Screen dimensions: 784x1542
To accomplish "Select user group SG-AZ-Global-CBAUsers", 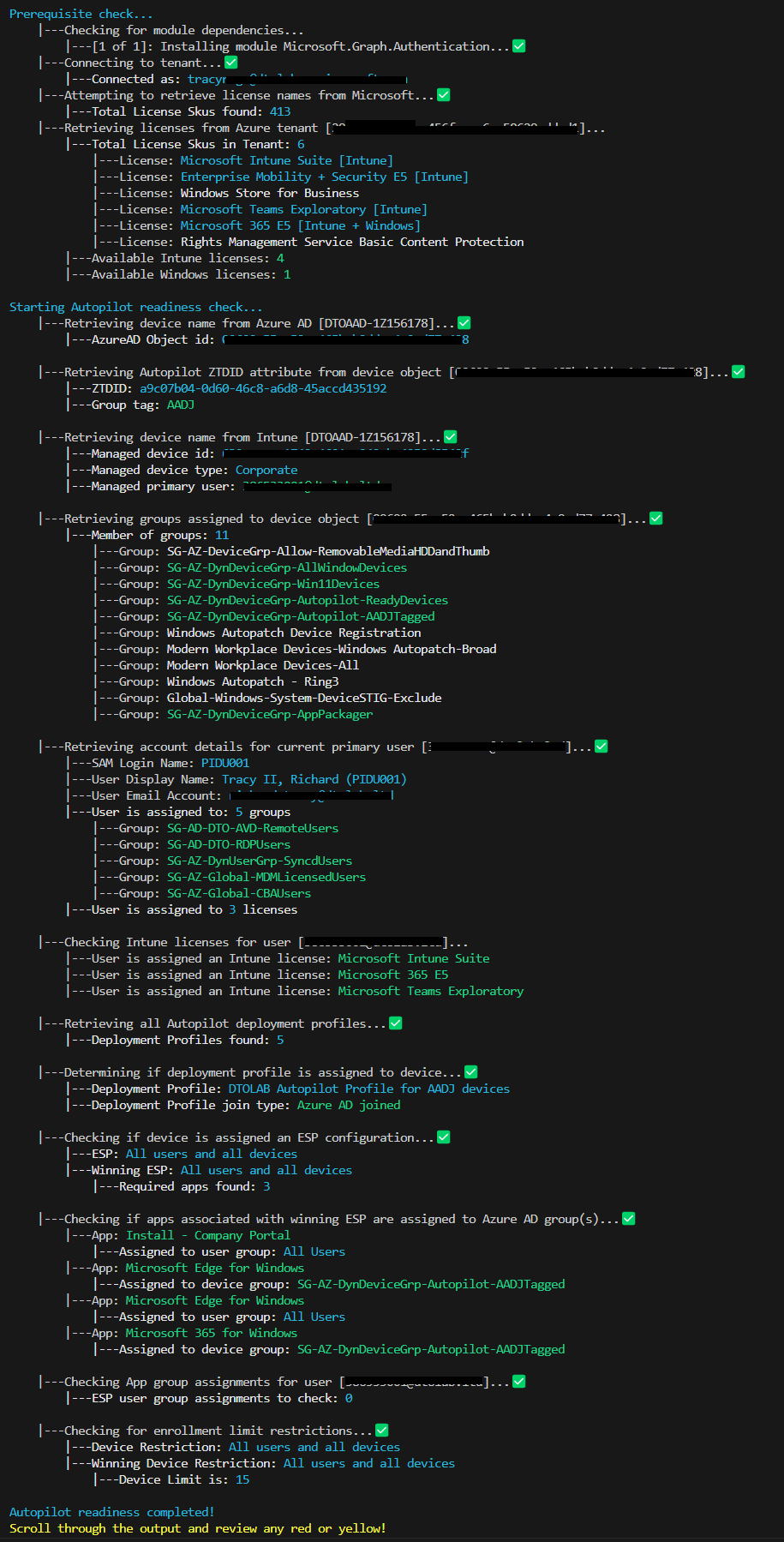I will (239, 893).
